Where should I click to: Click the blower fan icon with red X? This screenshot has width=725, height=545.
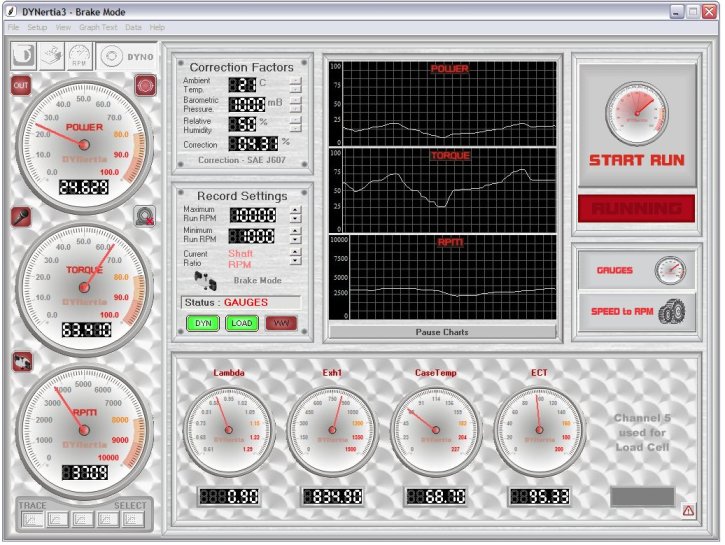(x=144, y=216)
